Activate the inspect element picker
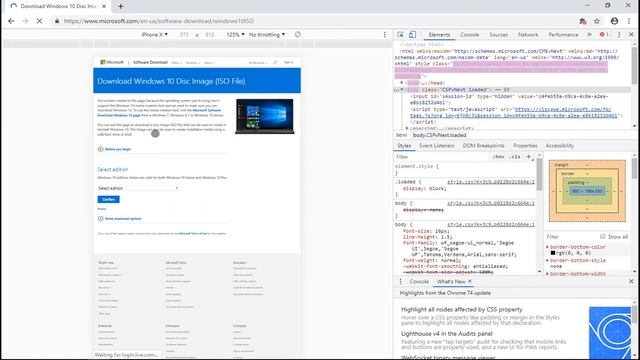640x360 pixels. (400, 35)
